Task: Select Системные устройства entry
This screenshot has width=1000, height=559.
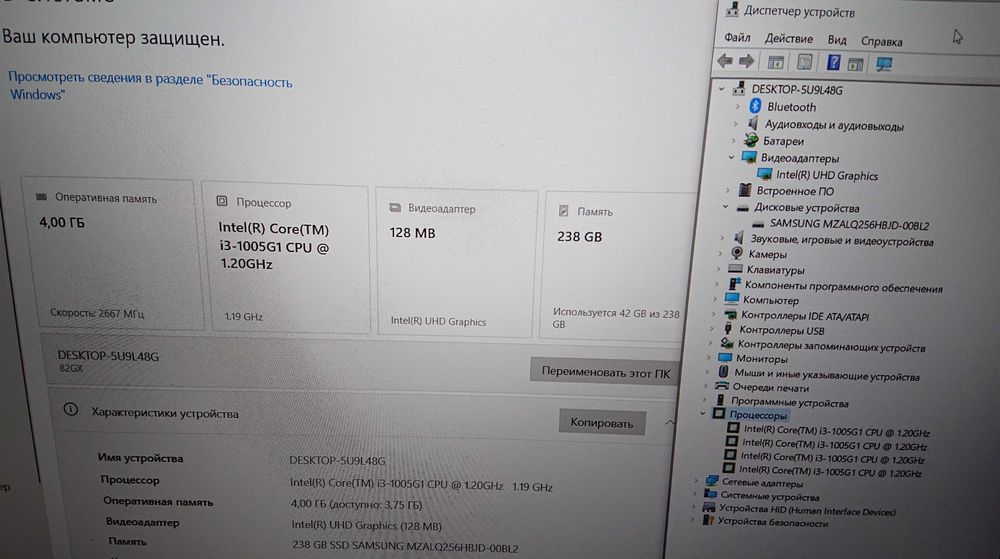Action: (770, 496)
